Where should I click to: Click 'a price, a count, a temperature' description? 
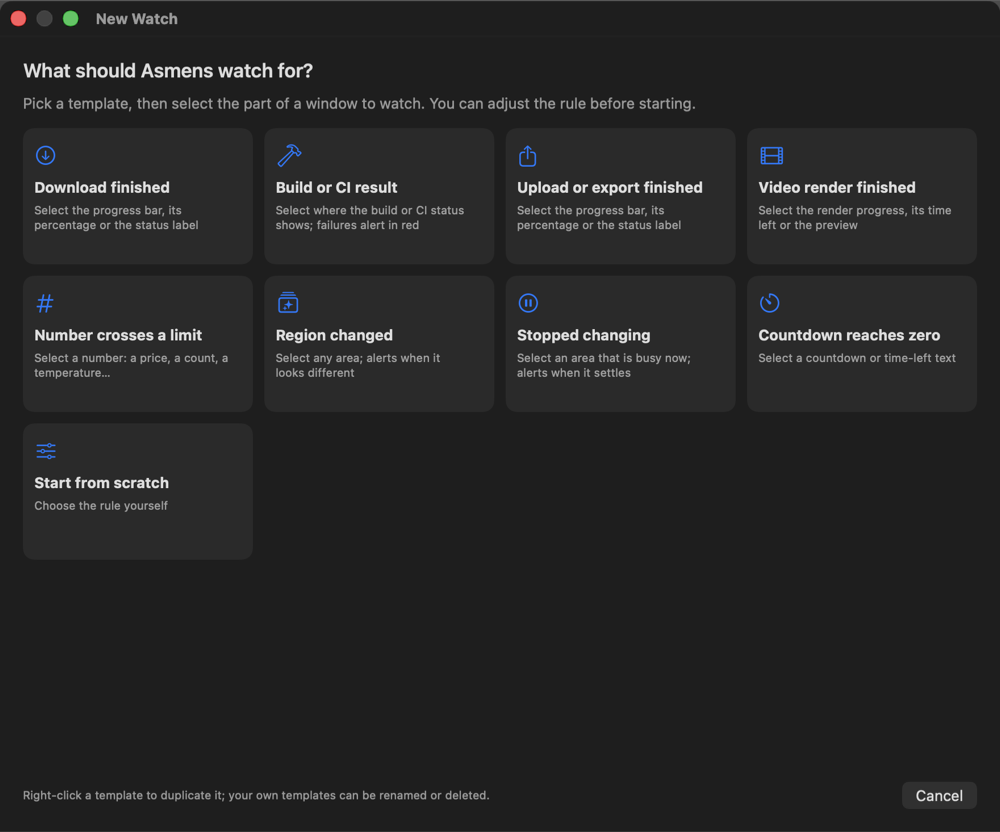click(x=131, y=365)
